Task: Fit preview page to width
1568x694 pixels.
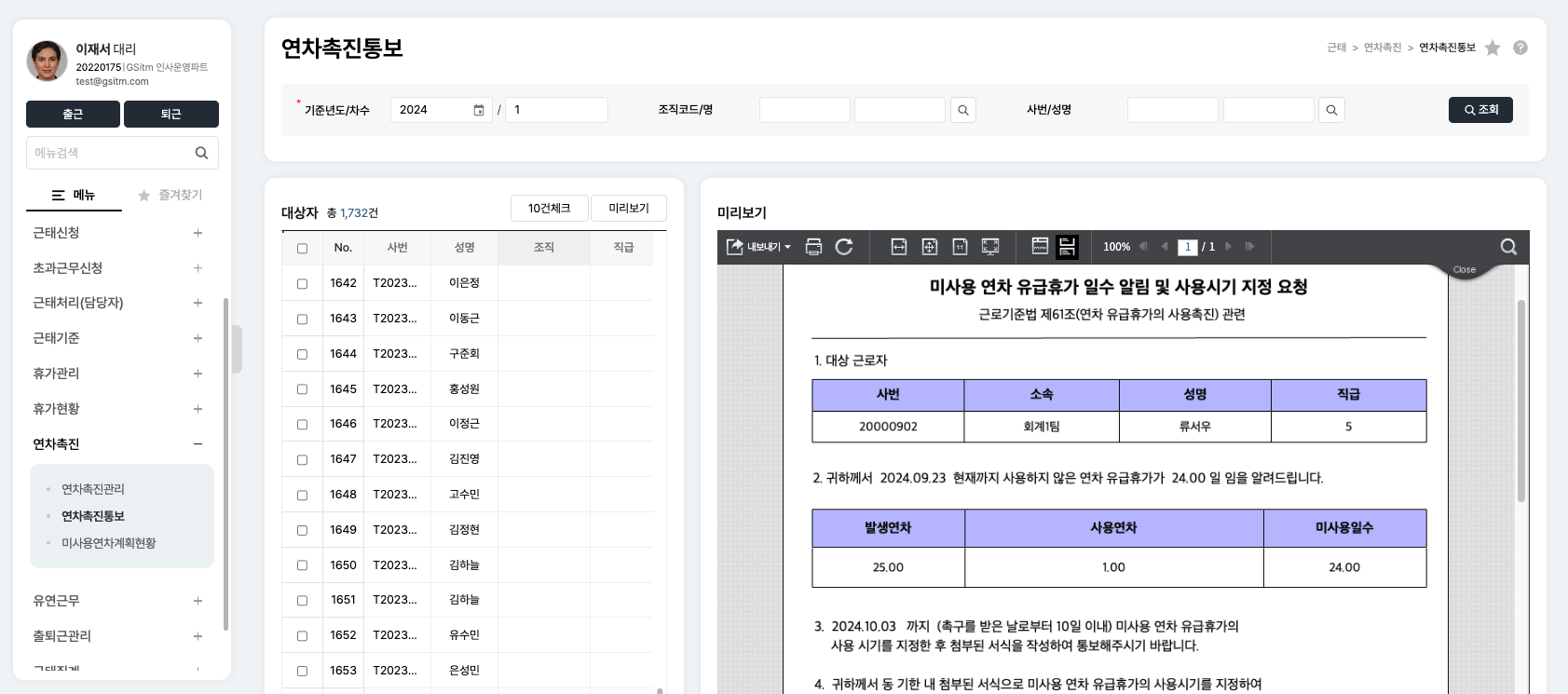Action: (x=899, y=247)
